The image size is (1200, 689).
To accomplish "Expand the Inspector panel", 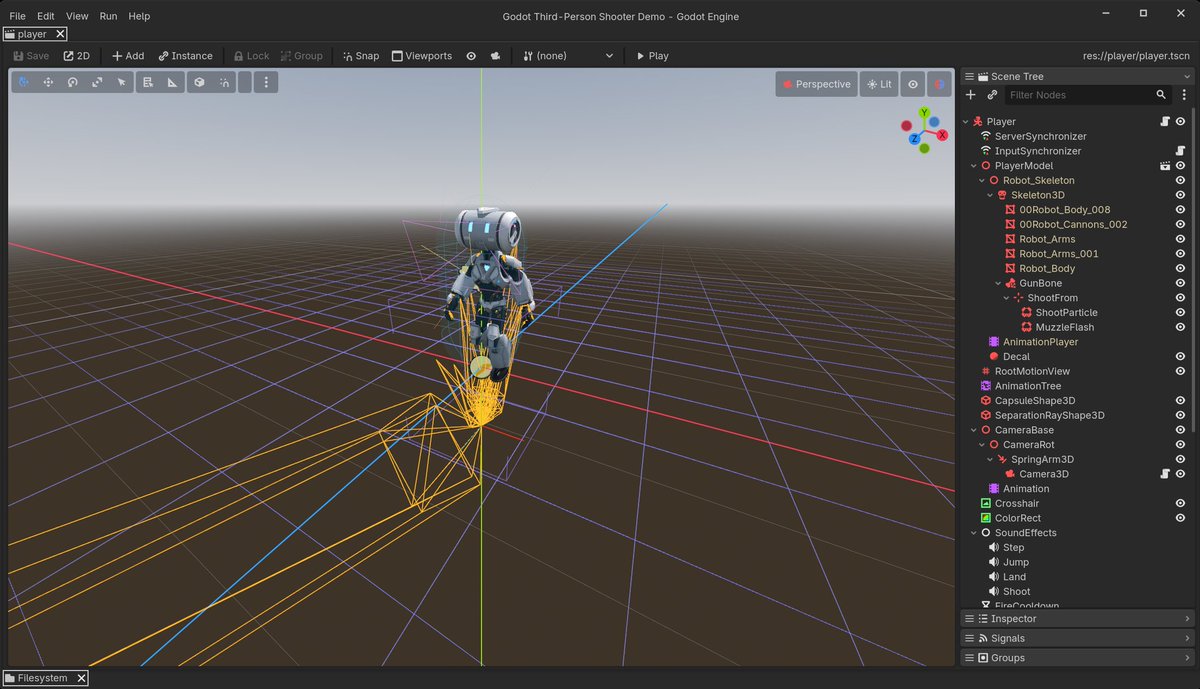I will coord(1077,619).
